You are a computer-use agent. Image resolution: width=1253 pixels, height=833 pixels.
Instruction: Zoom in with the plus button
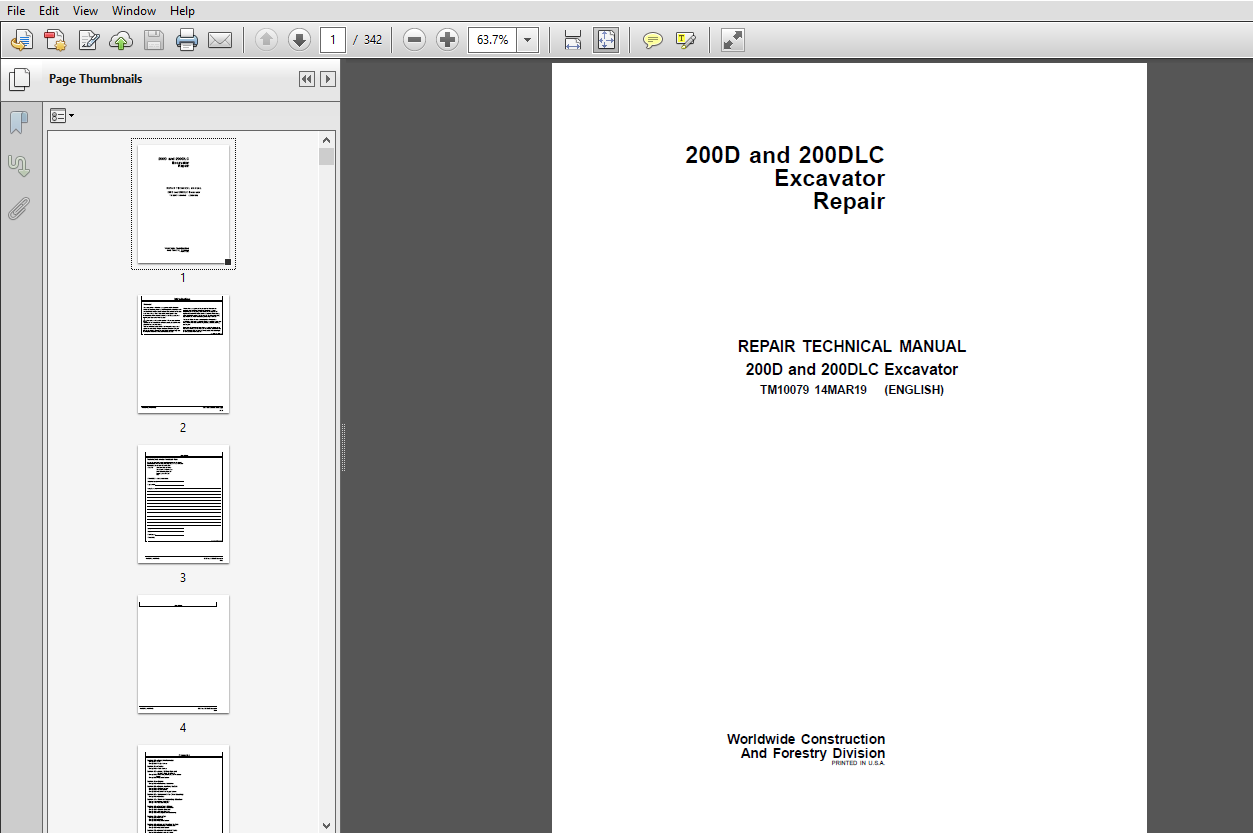(x=448, y=40)
